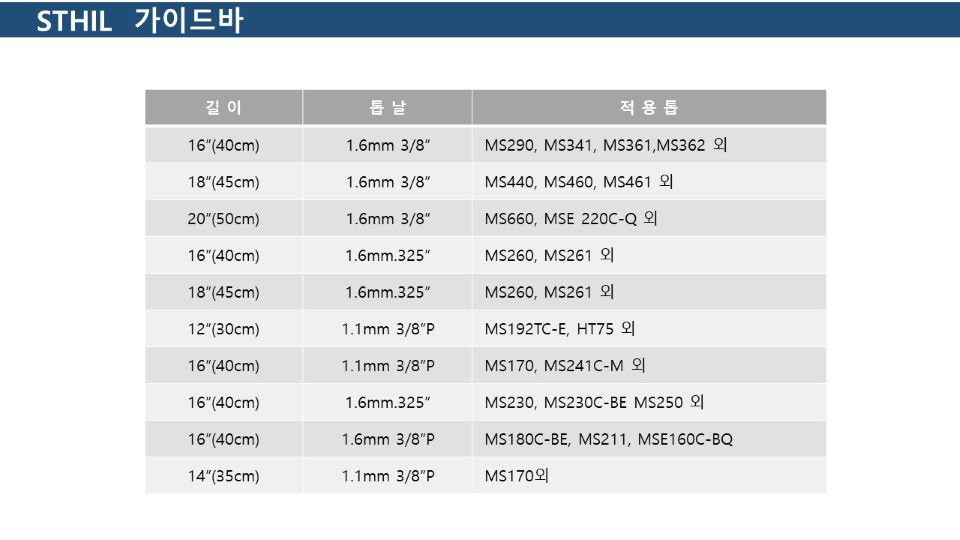Click the MS290, MS341, MS361 cell
The width and height of the screenshot is (960, 540).
[x=605, y=145]
